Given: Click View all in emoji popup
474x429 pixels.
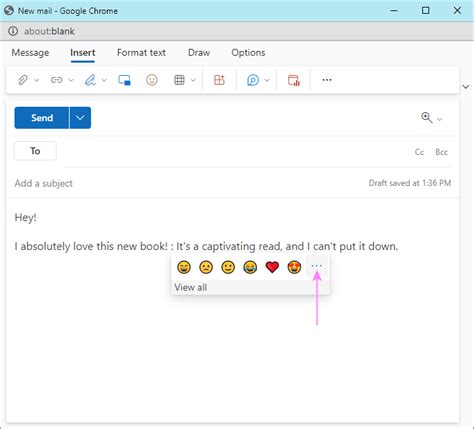Looking at the screenshot, I should 191,287.
